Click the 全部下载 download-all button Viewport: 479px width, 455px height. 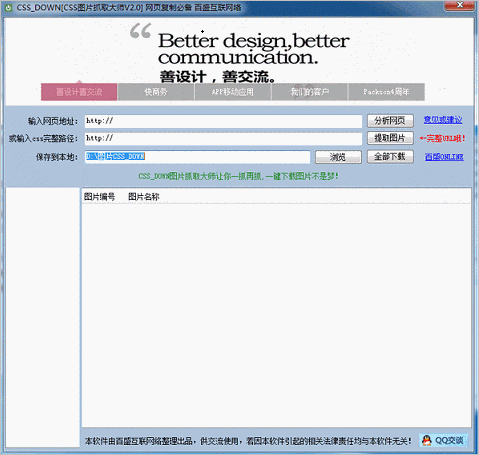coord(390,157)
